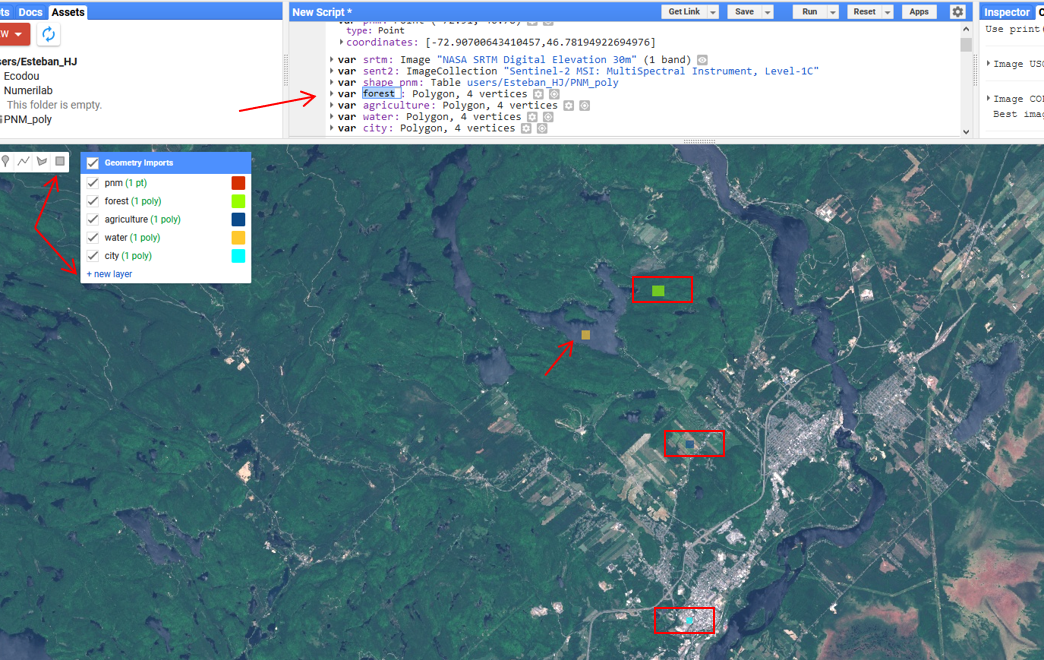Select the polygon shape drawing tool

[42, 161]
